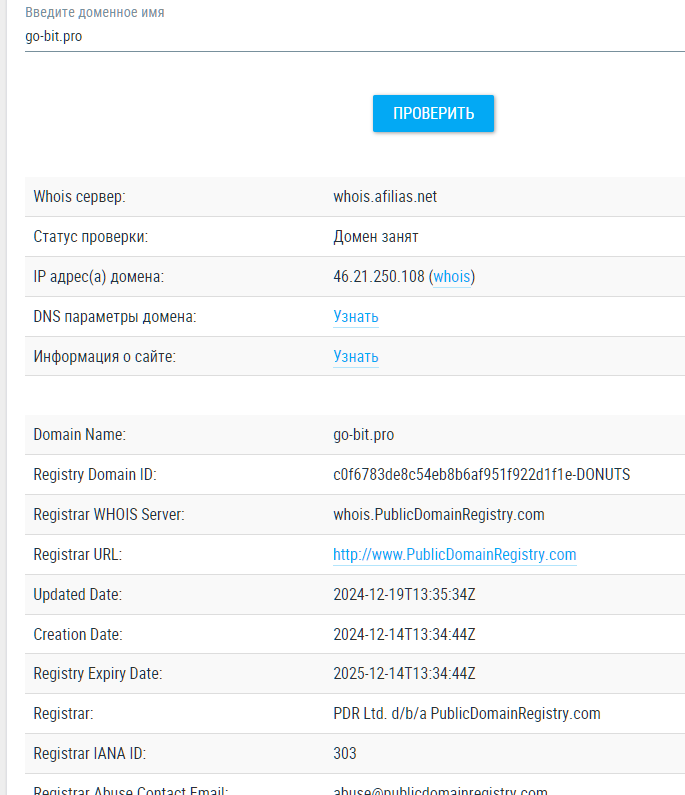Click the Статус проверки label
The width and height of the screenshot is (685, 795).
[x=91, y=237]
